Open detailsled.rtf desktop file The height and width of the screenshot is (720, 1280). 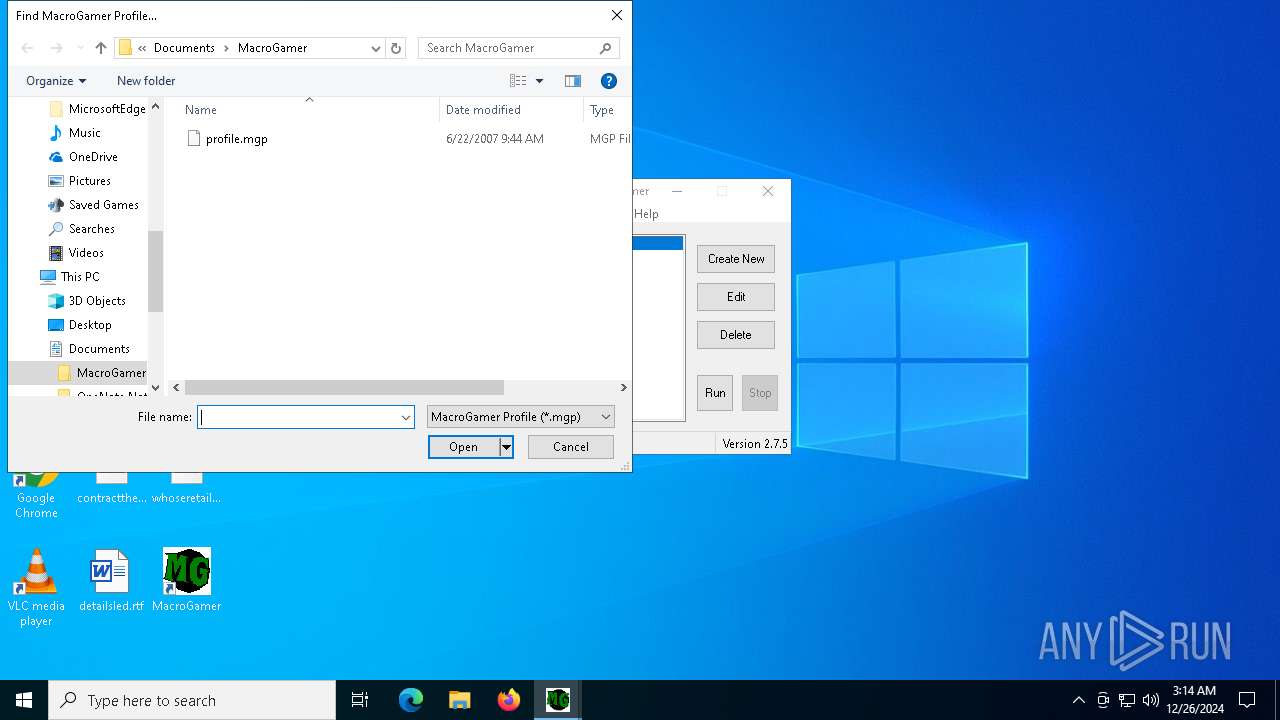click(x=111, y=581)
